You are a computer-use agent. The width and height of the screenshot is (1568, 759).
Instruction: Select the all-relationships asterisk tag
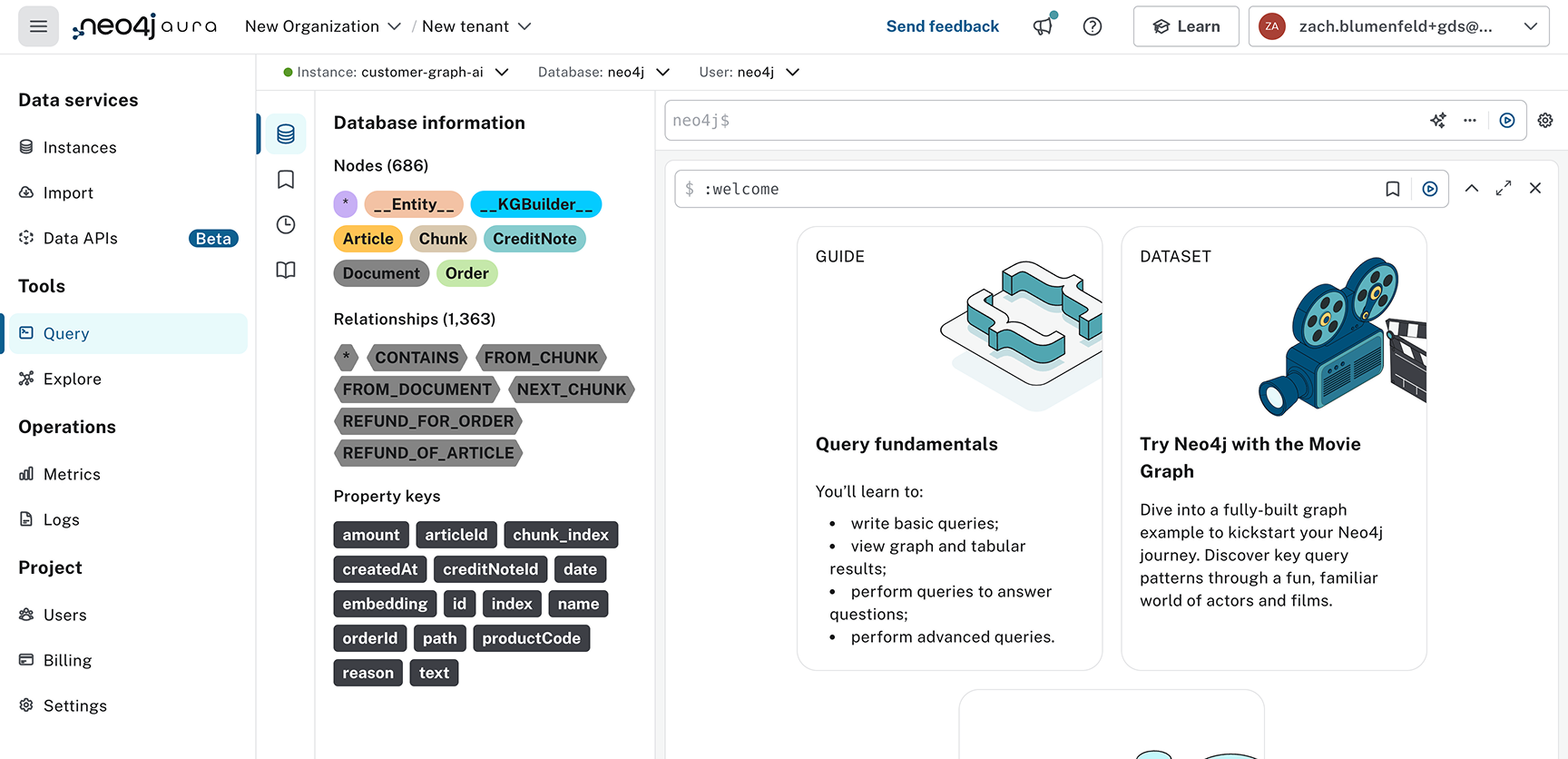coord(346,358)
